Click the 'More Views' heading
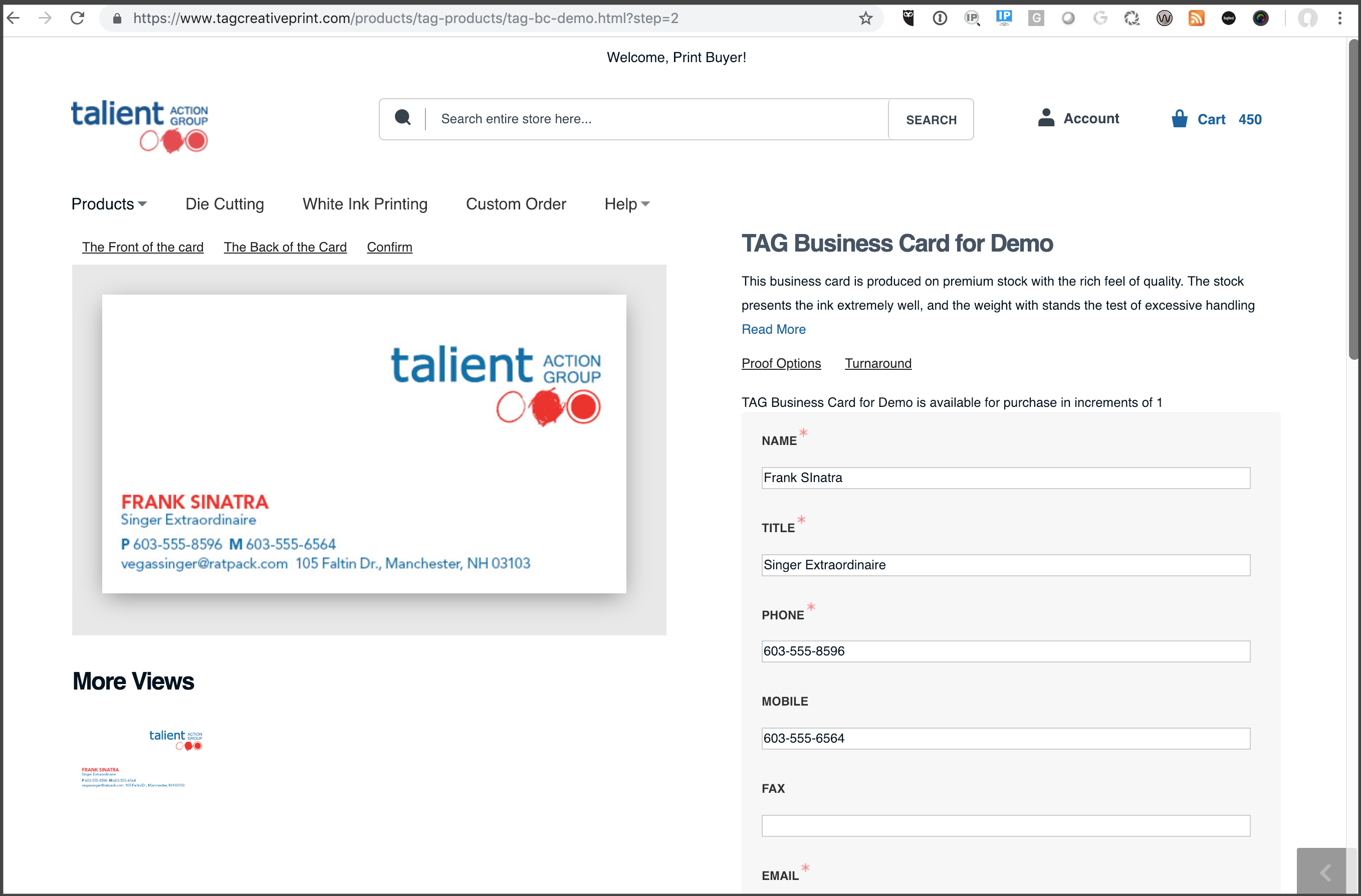 coord(133,681)
